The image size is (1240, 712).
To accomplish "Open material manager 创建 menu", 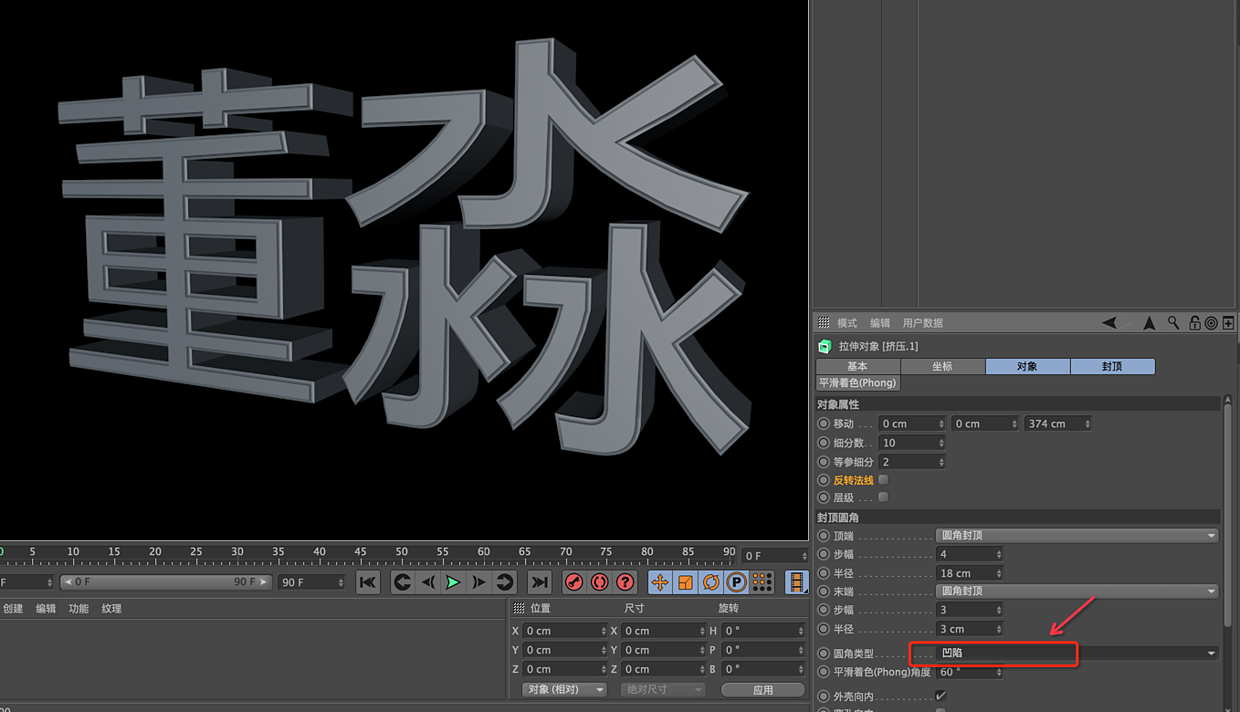I will (x=13, y=608).
